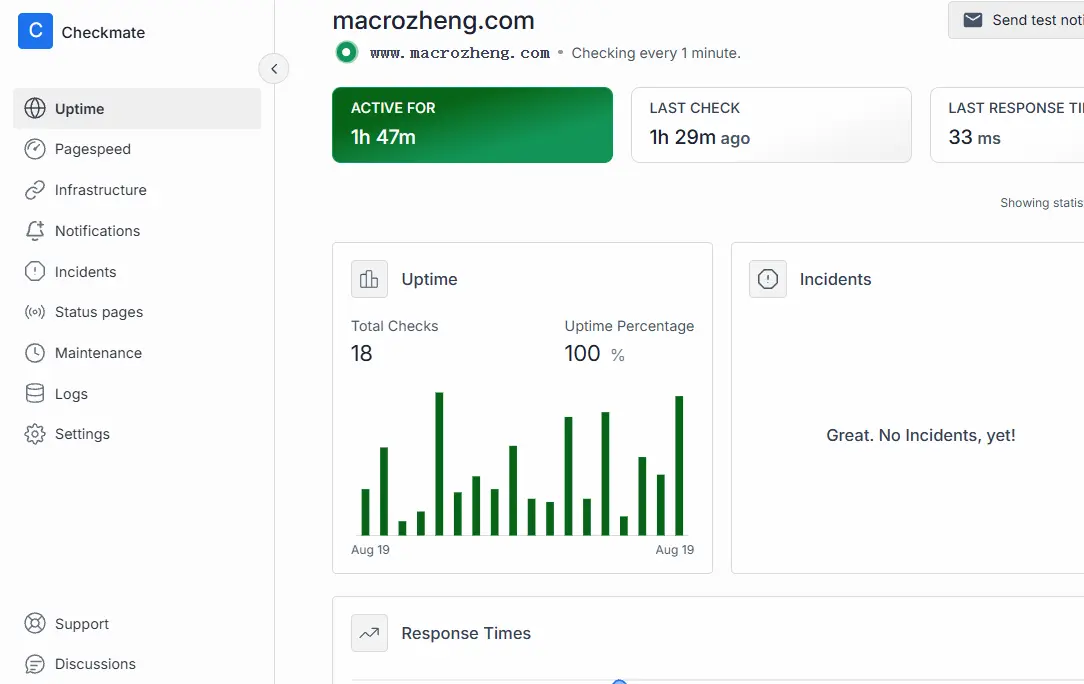1084x684 pixels.
Task: Click the Infrastructure link icon
Action: point(35,190)
